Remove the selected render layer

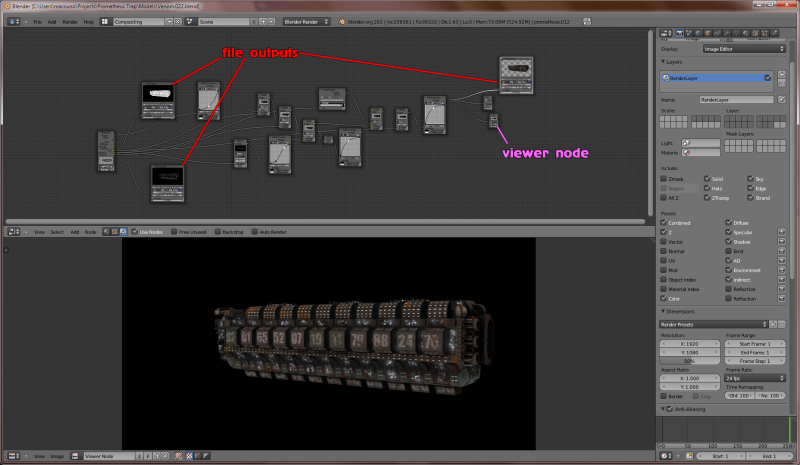tap(782, 83)
